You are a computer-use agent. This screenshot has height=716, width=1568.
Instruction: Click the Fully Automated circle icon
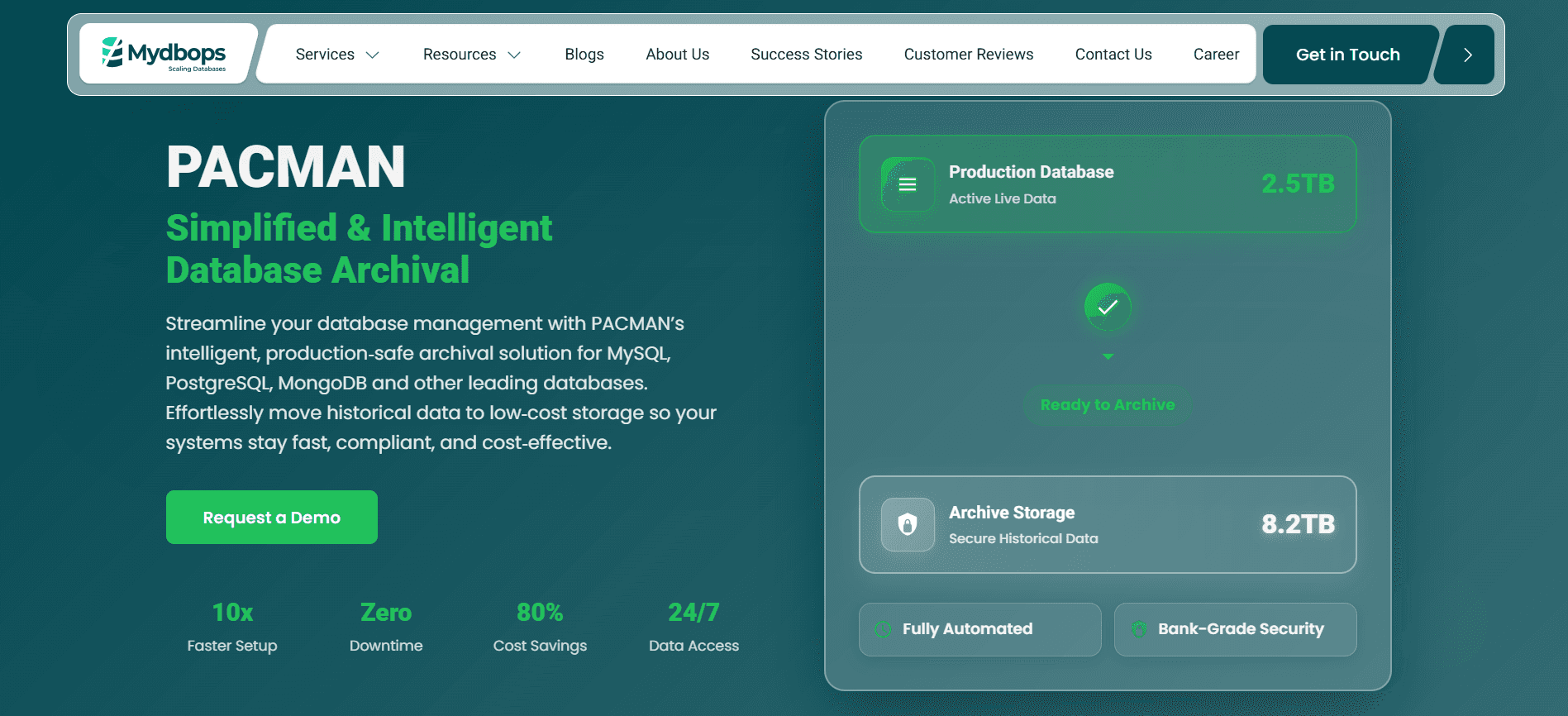coord(883,629)
